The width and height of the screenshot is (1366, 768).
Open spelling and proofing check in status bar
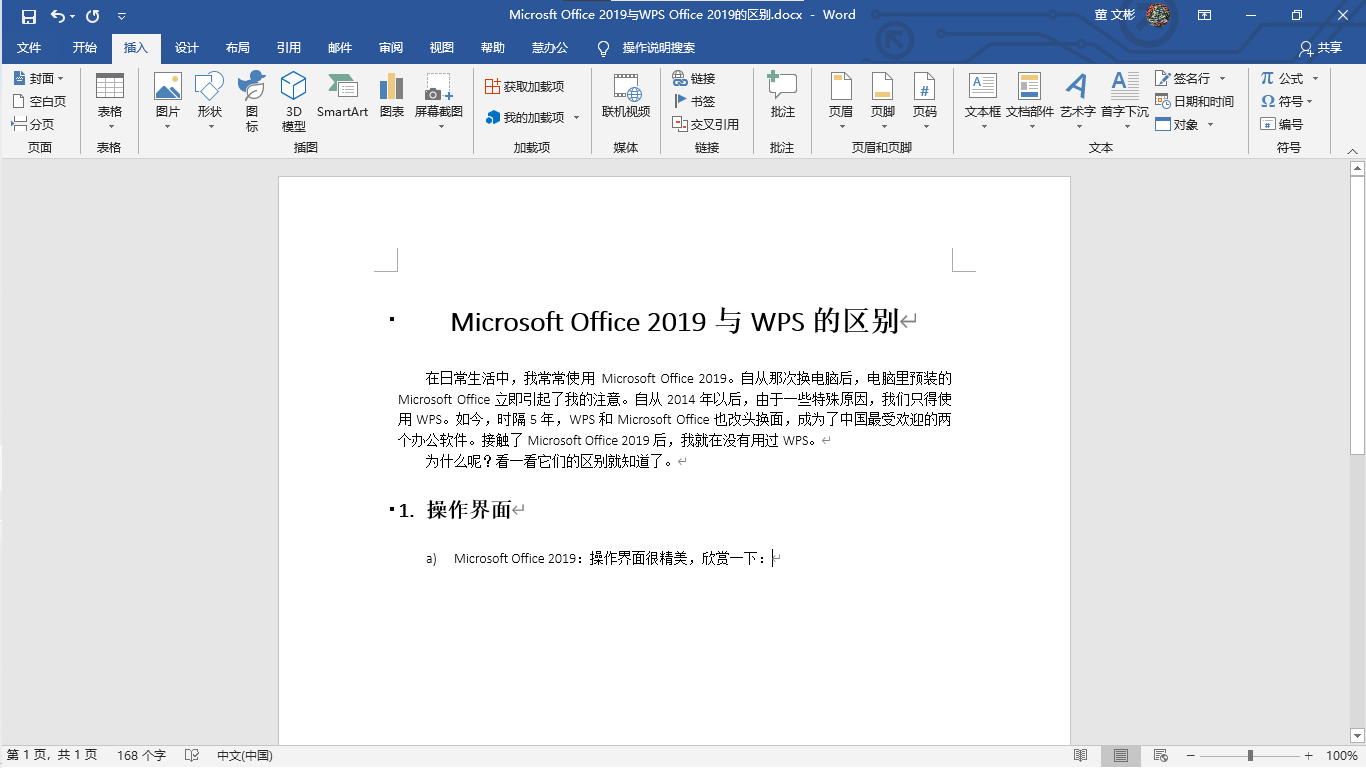click(x=192, y=756)
